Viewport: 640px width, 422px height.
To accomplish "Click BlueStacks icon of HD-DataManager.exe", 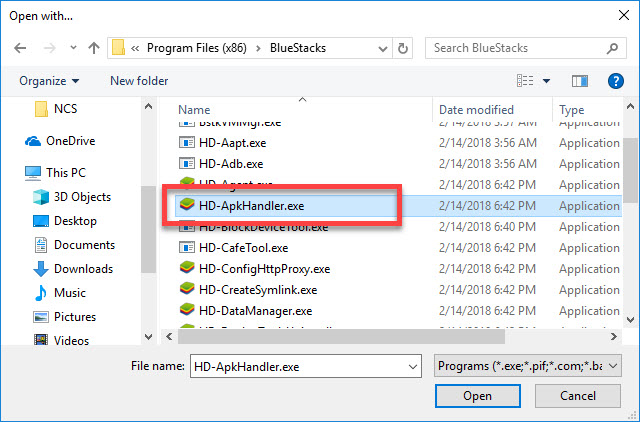I will [187, 310].
